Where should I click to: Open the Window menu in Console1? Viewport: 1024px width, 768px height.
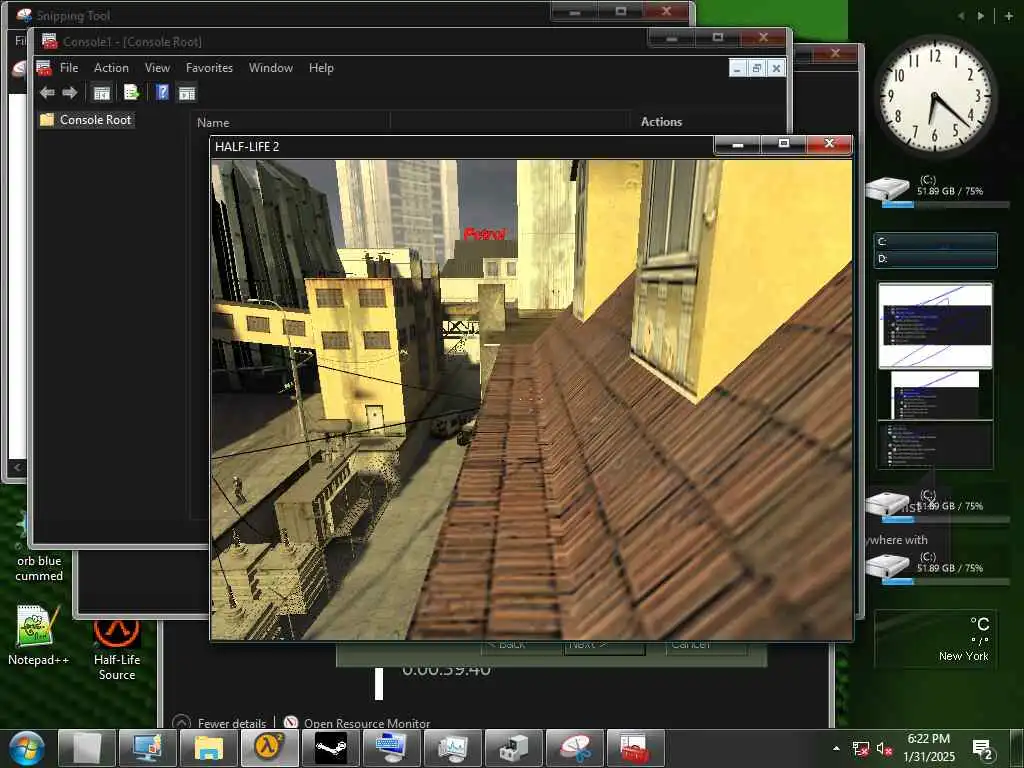pyautogui.click(x=270, y=68)
